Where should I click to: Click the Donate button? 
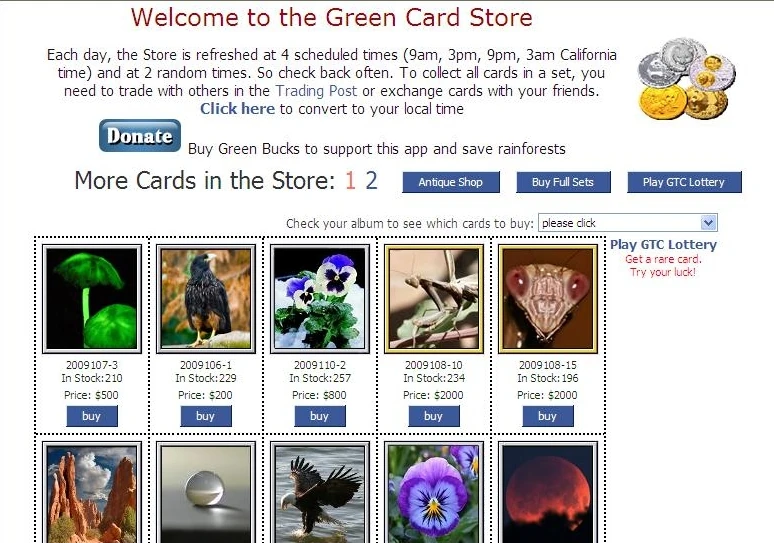(140, 136)
